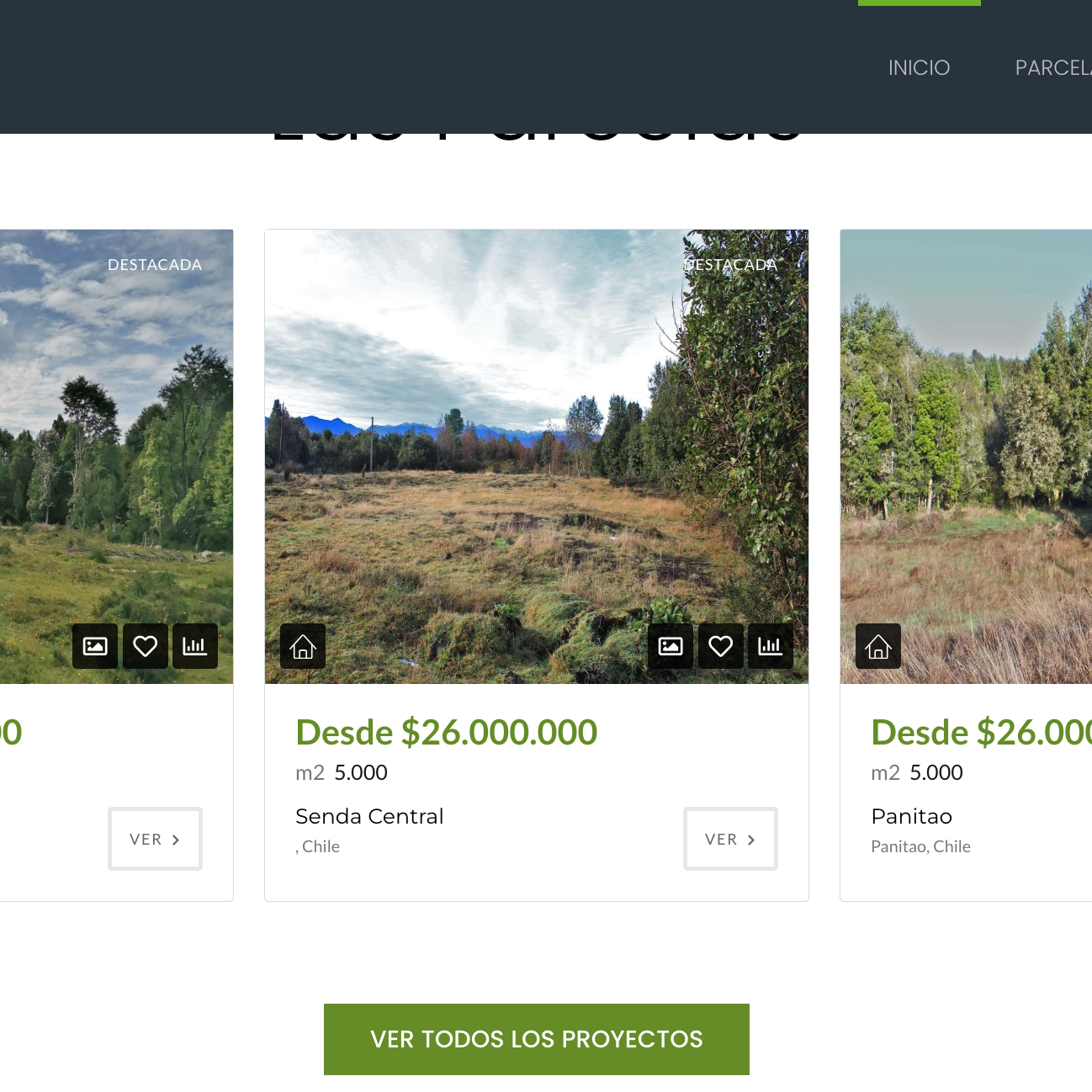The width and height of the screenshot is (1092, 1092).
Task: Click the Senda Central field photo
Action: tap(537, 457)
